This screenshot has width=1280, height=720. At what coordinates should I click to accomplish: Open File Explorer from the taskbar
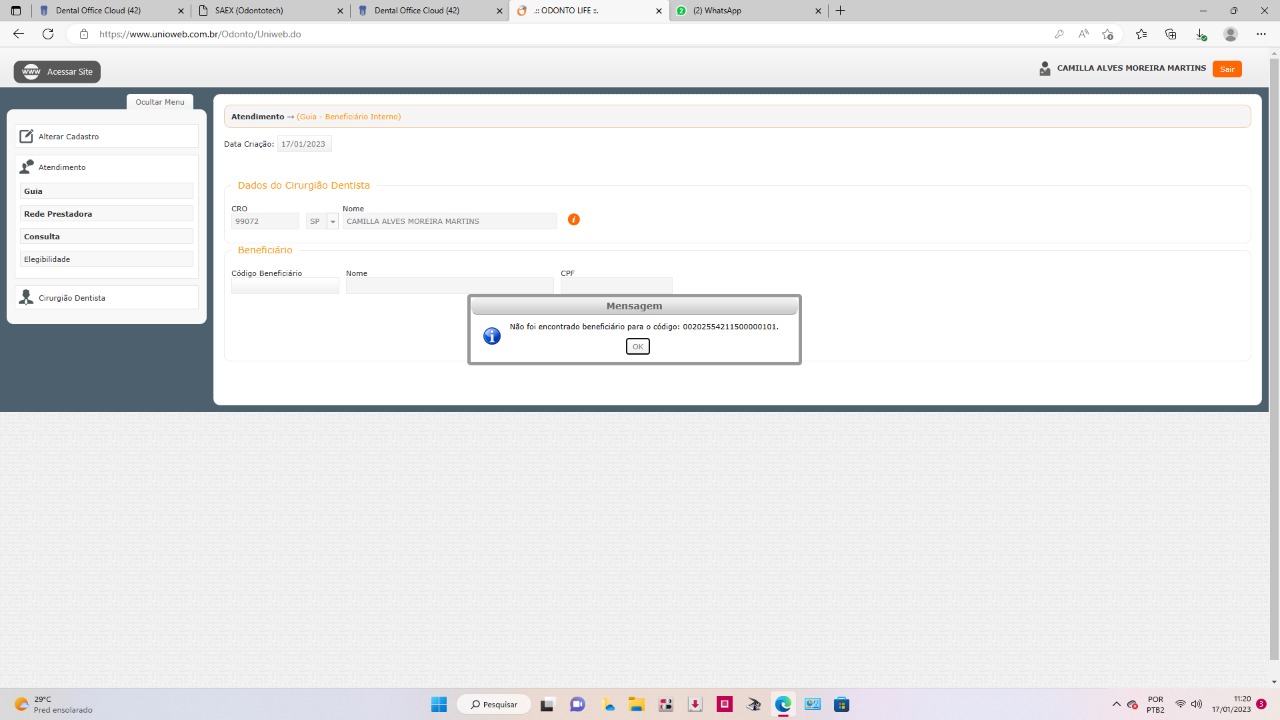[636, 704]
